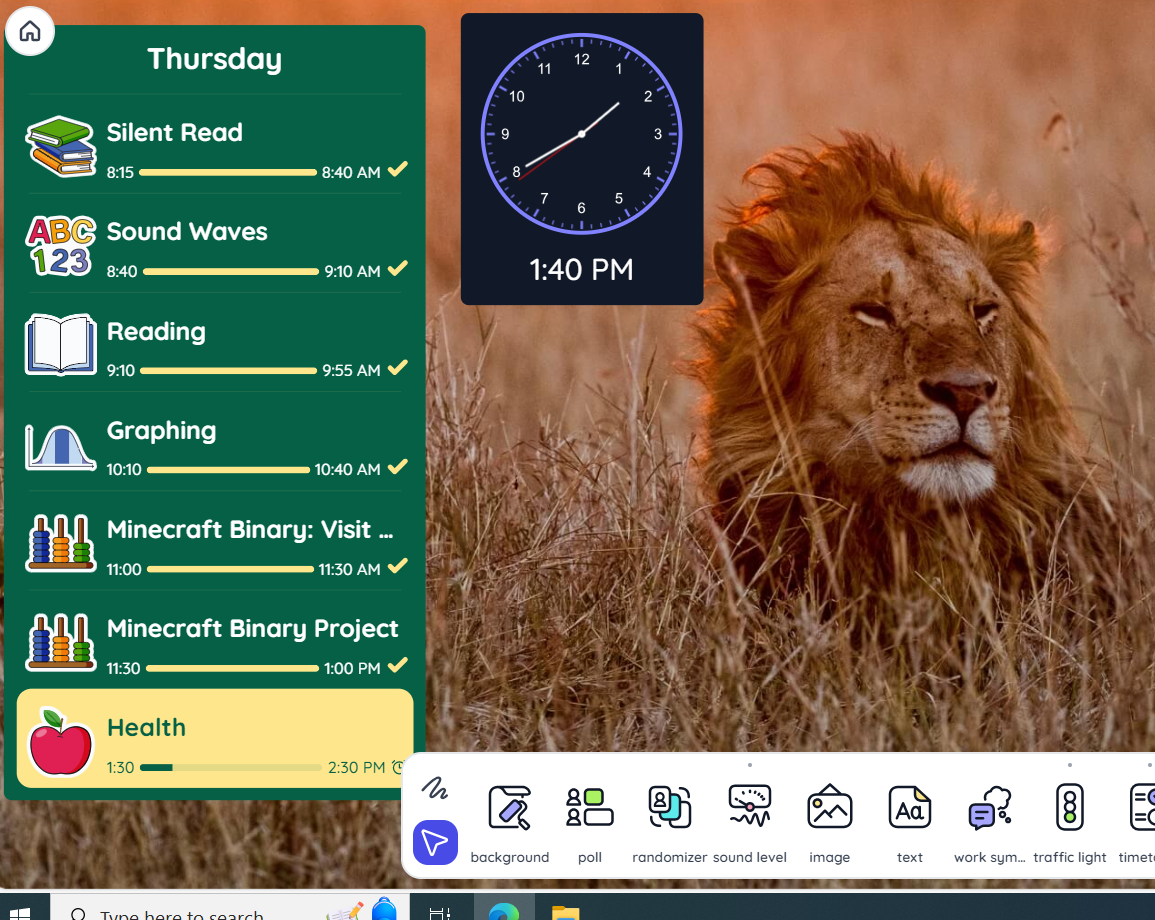Click the analog clock widget
Image resolution: width=1155 pixels, height=920 pixels.
[x=581, y=134]
